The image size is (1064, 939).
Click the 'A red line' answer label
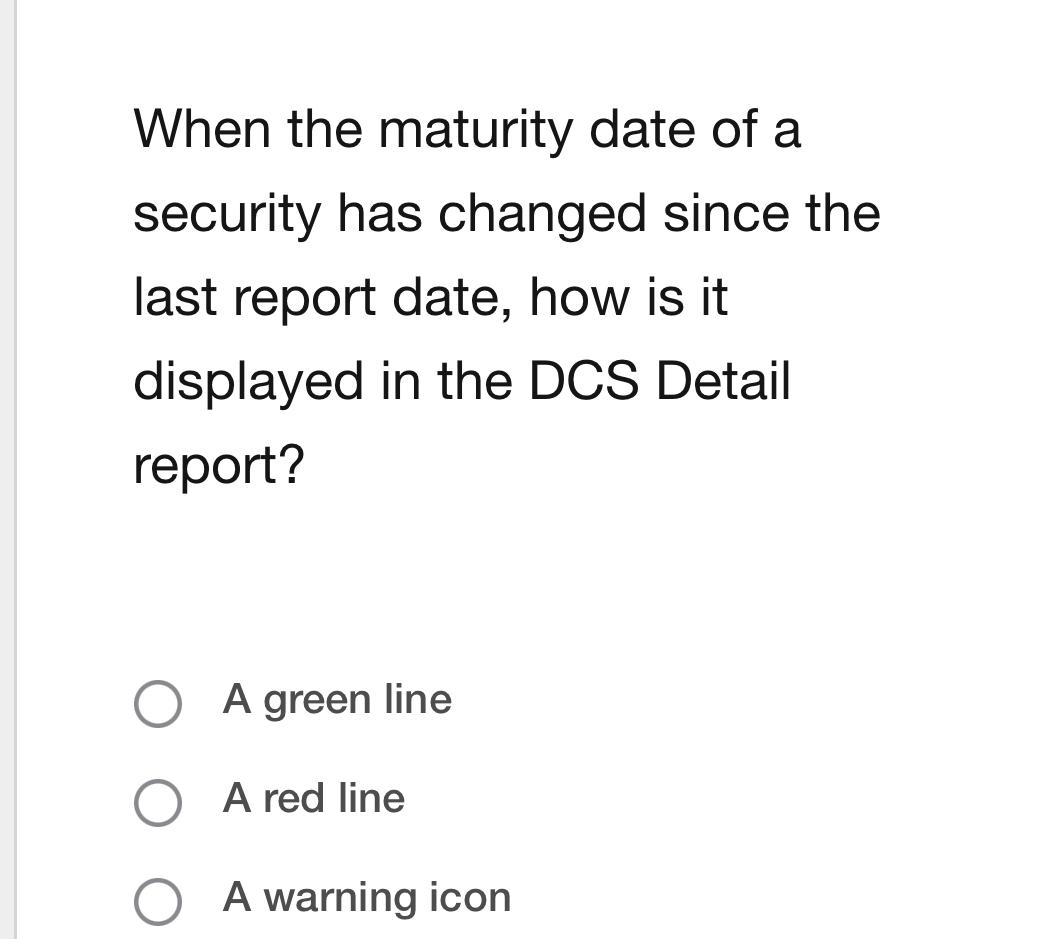pyautogui.click(x=314, y=800)
